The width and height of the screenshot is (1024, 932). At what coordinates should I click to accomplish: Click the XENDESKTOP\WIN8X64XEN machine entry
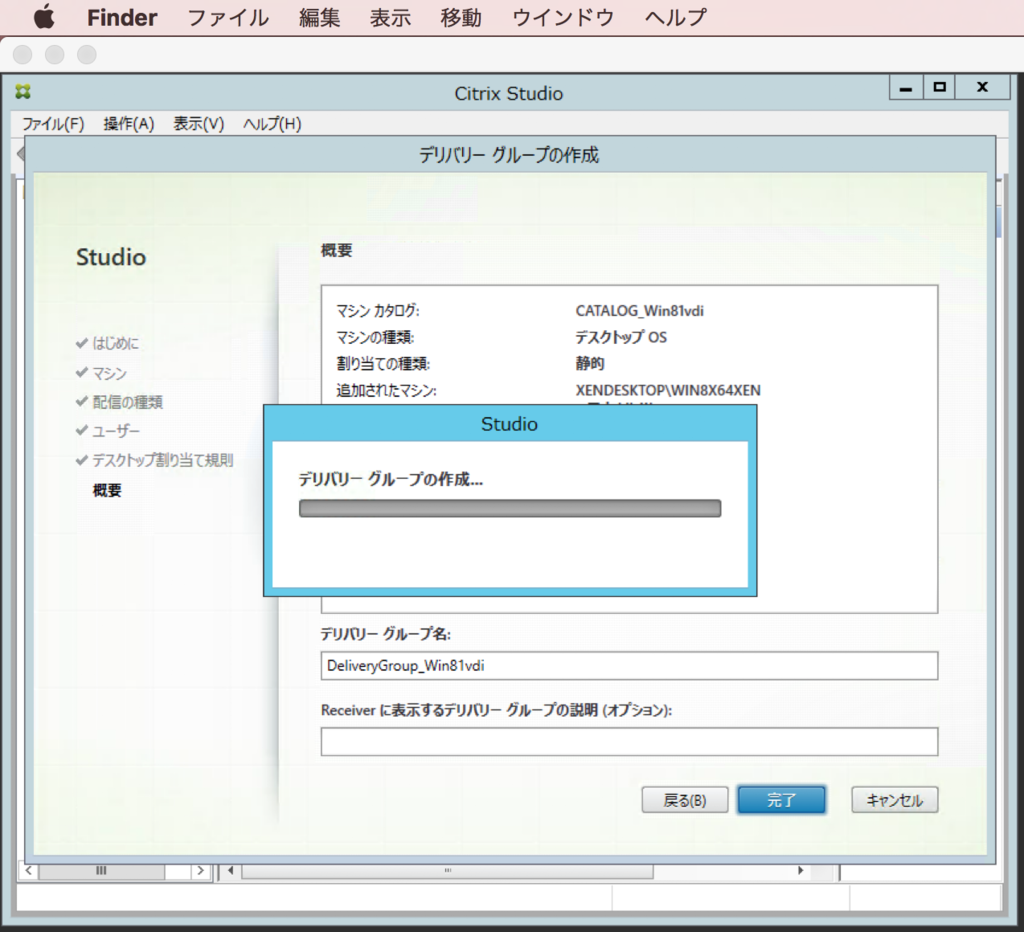tap(667, 391)
